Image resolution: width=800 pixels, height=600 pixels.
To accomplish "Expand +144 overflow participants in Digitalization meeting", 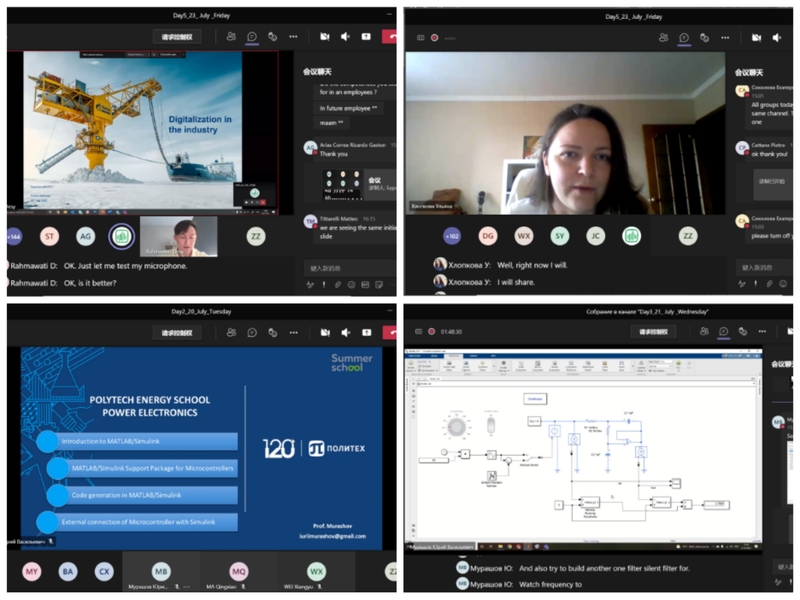I will (x=13, y=237).
